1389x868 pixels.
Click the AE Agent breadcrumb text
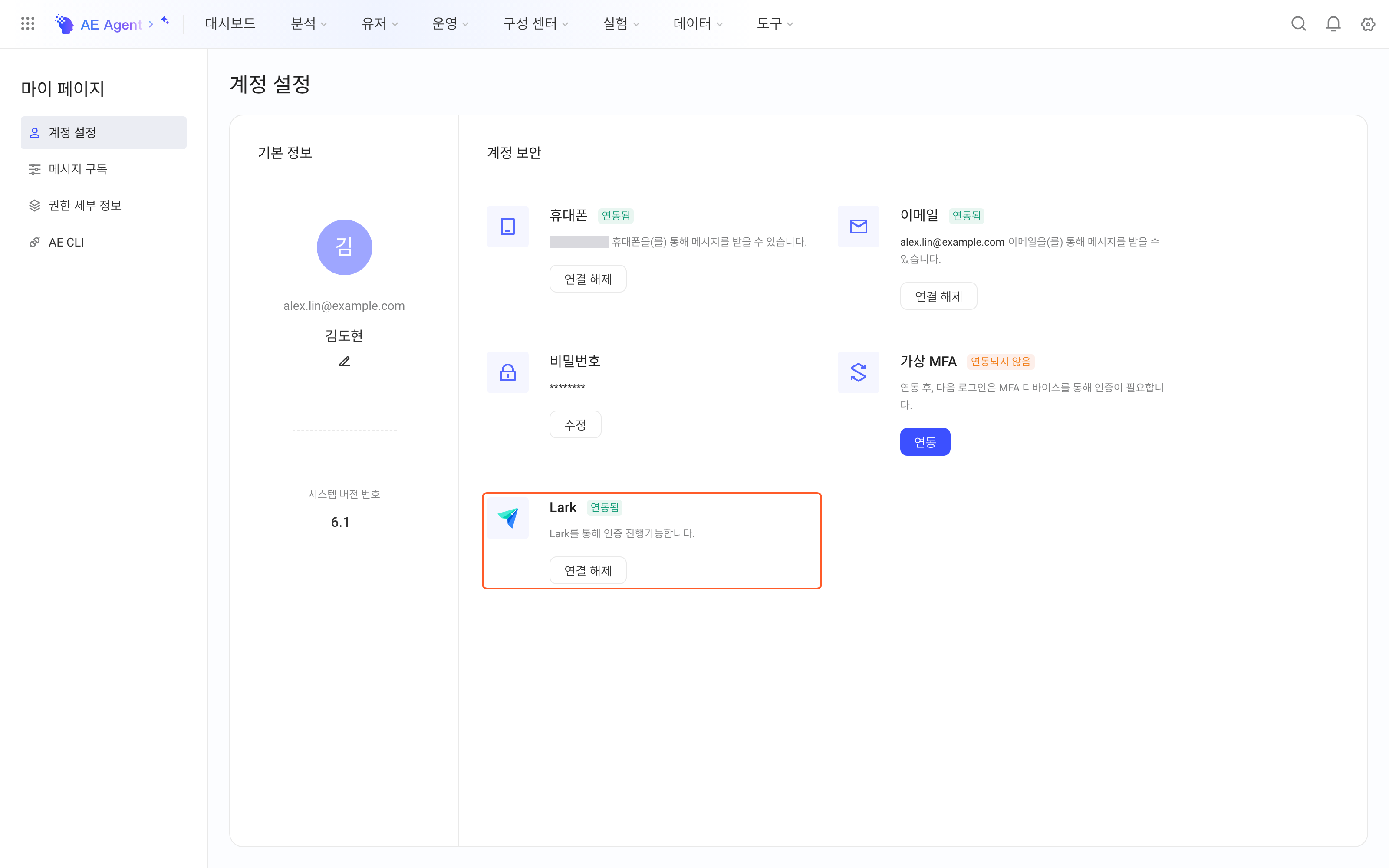click(111, 25)
